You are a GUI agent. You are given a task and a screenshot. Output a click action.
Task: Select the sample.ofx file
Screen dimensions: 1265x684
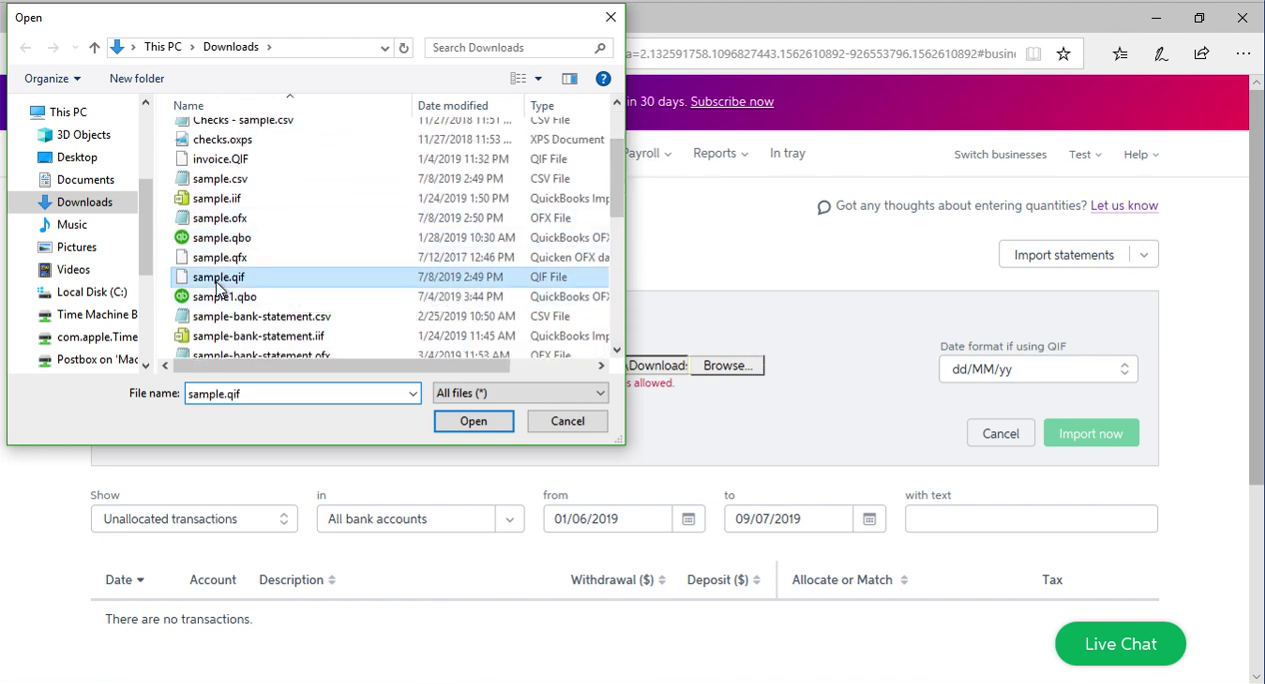coord(220,218)
